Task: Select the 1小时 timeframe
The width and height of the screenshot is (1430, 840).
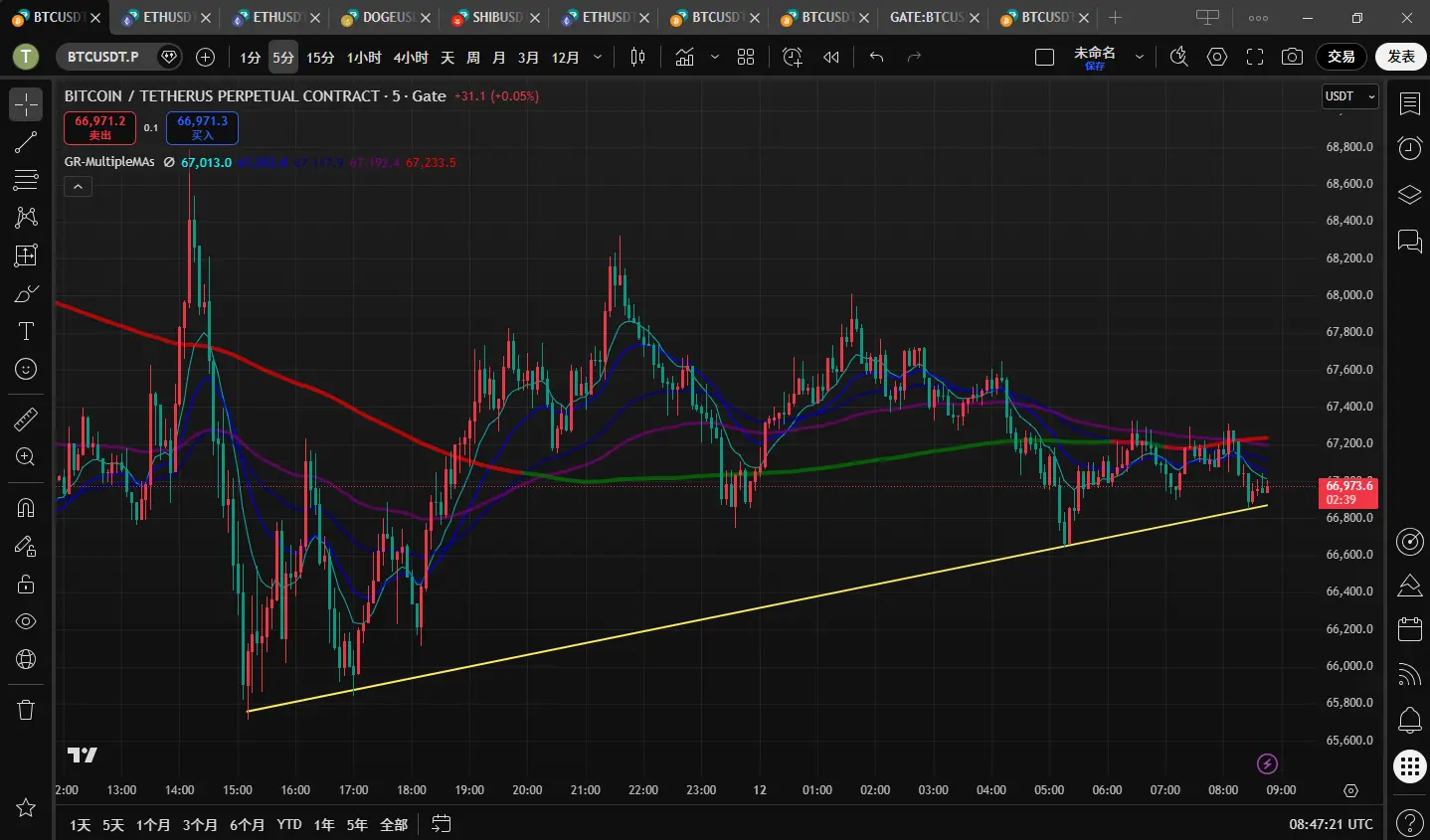Action: 364,58
